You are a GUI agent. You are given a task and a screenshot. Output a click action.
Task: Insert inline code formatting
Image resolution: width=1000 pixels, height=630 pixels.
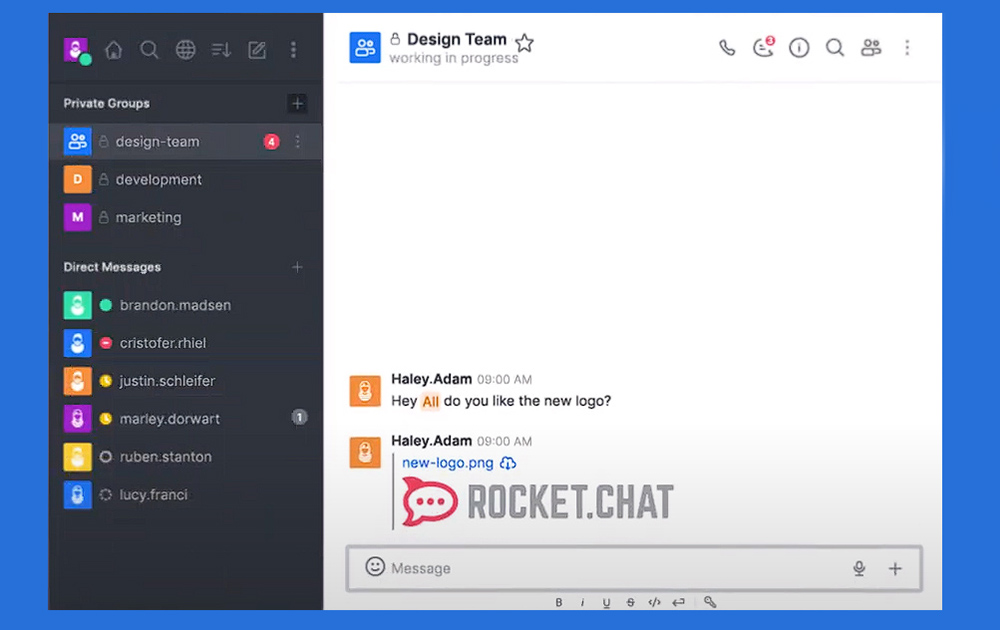654,602
